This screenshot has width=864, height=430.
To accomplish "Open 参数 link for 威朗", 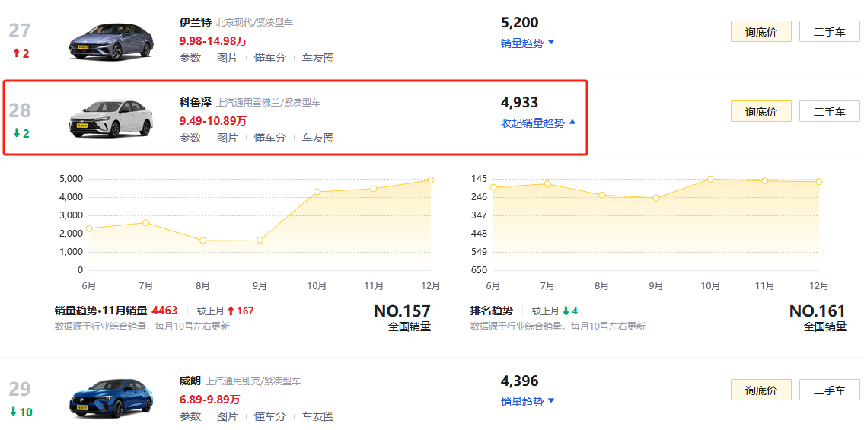I will 190,416.
